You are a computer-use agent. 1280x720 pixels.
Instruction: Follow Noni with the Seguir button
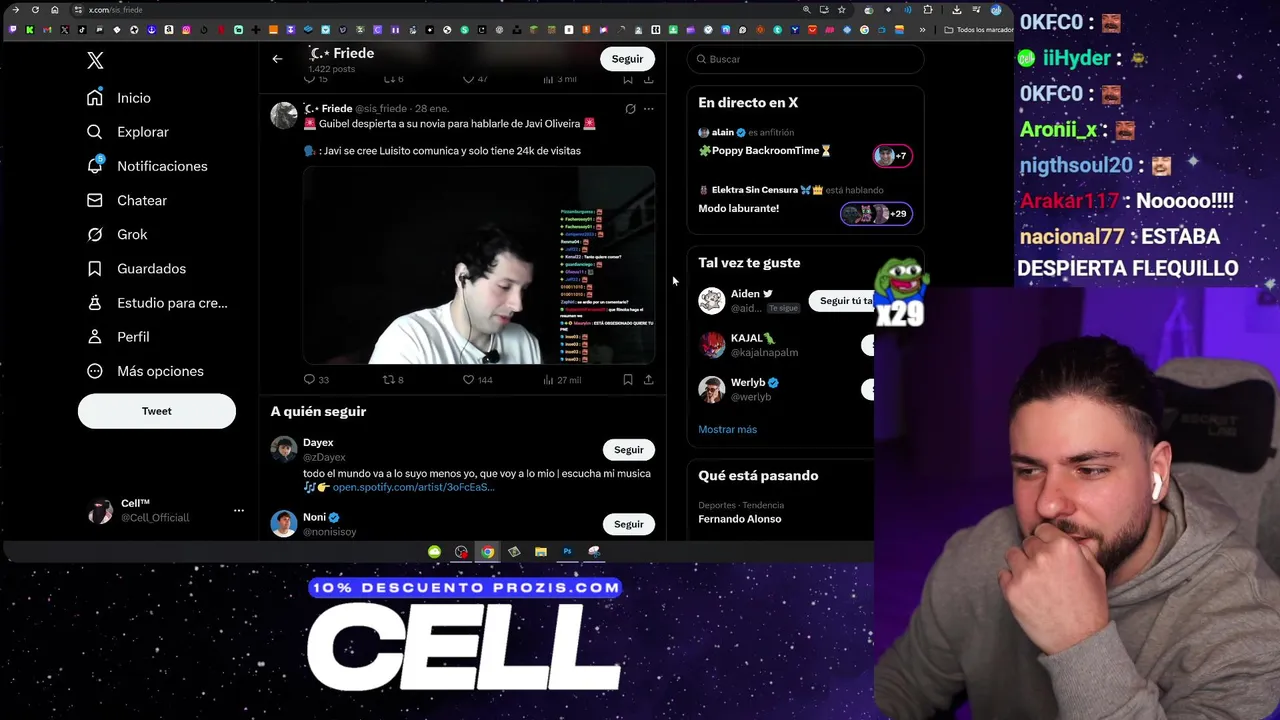(x=628, y=524)
